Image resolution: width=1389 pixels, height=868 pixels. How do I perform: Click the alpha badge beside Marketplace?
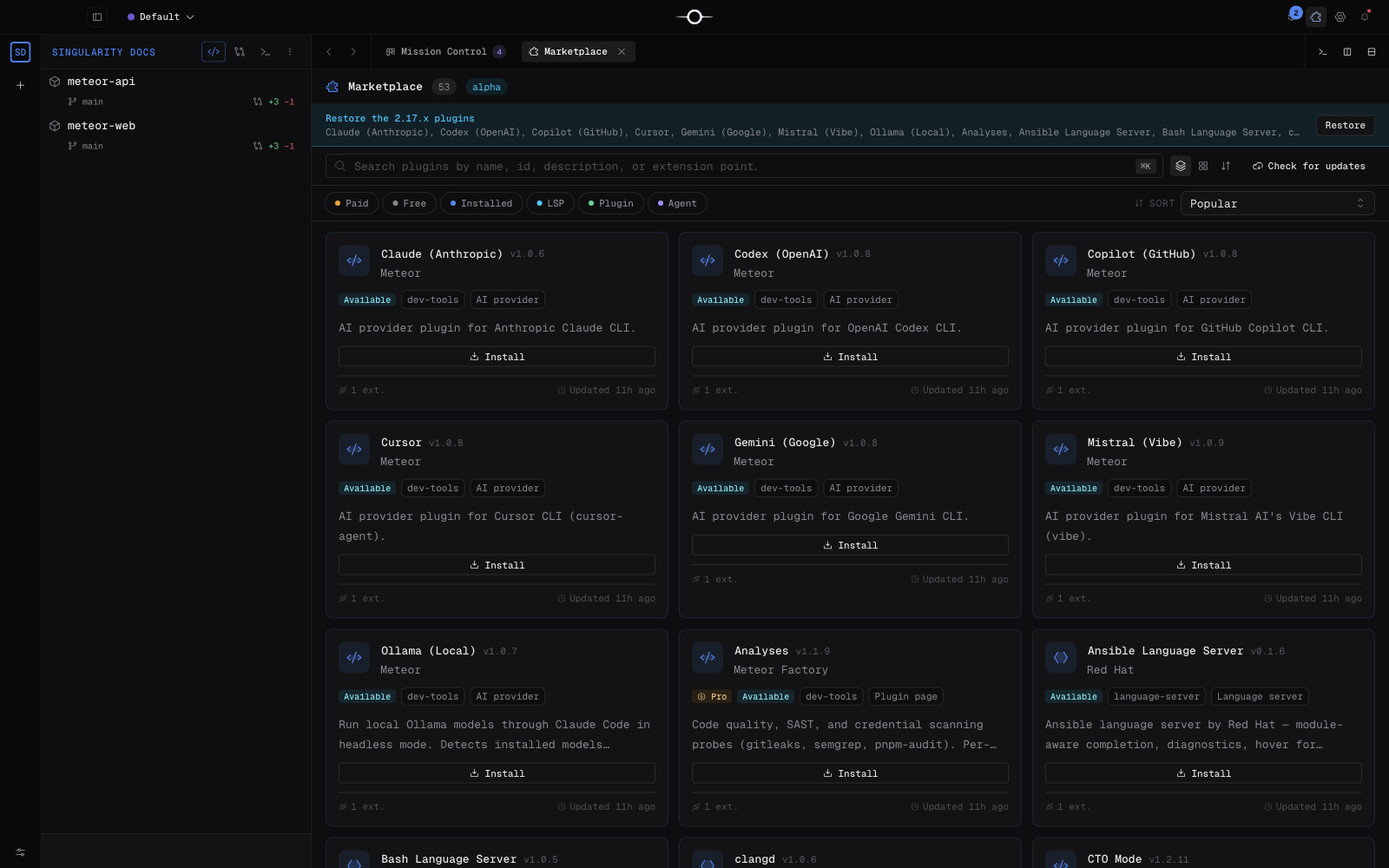coord(486,87)
